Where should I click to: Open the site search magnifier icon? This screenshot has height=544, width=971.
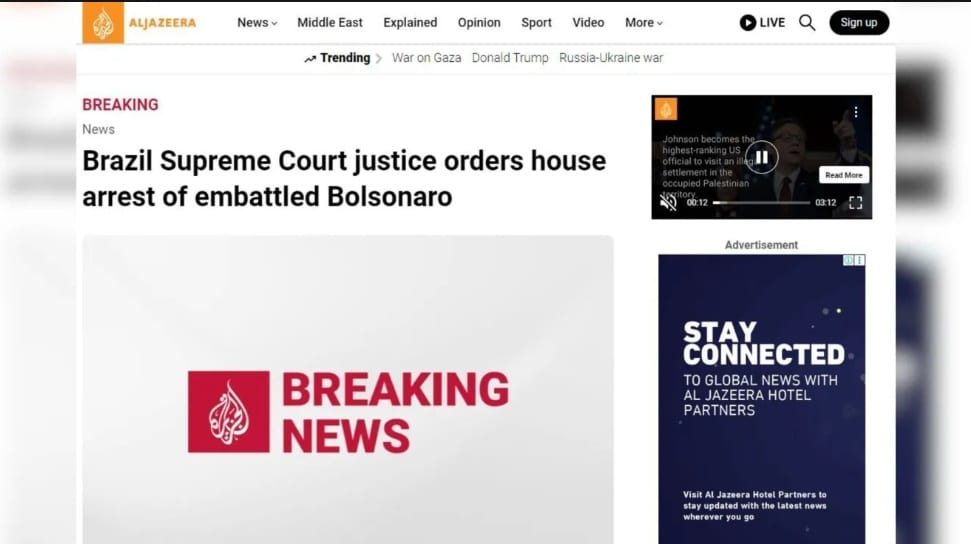pos(807,23)
